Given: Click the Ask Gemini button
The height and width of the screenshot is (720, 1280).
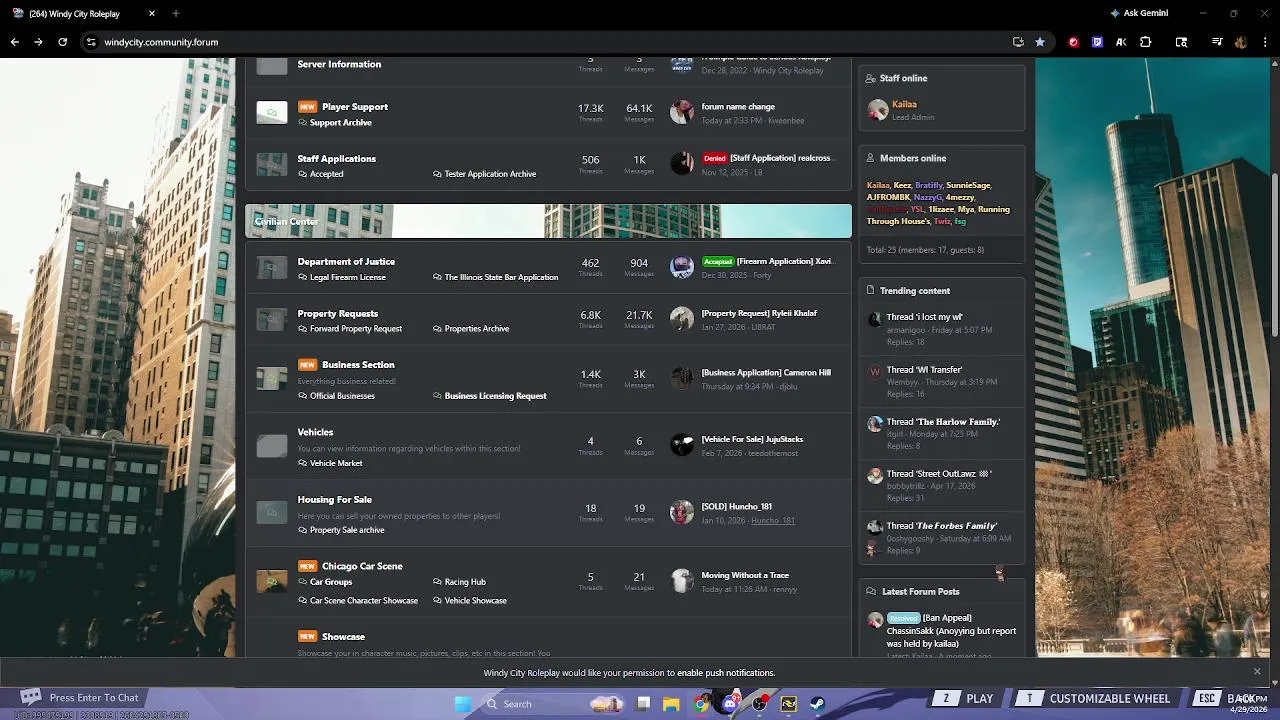Looking at the screenshot, I should [x=1138, y=13].
